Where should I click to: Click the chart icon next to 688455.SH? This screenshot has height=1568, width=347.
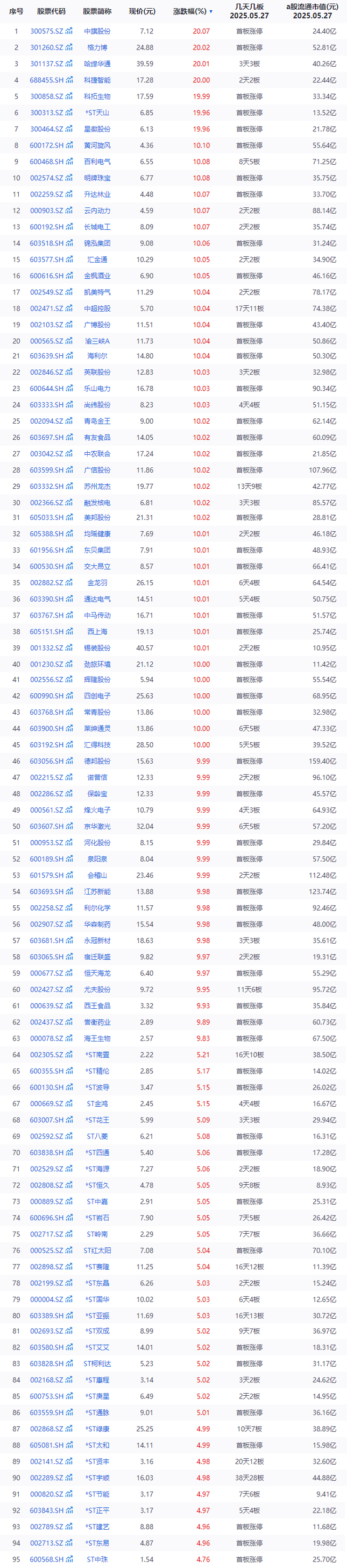point(69,80)
